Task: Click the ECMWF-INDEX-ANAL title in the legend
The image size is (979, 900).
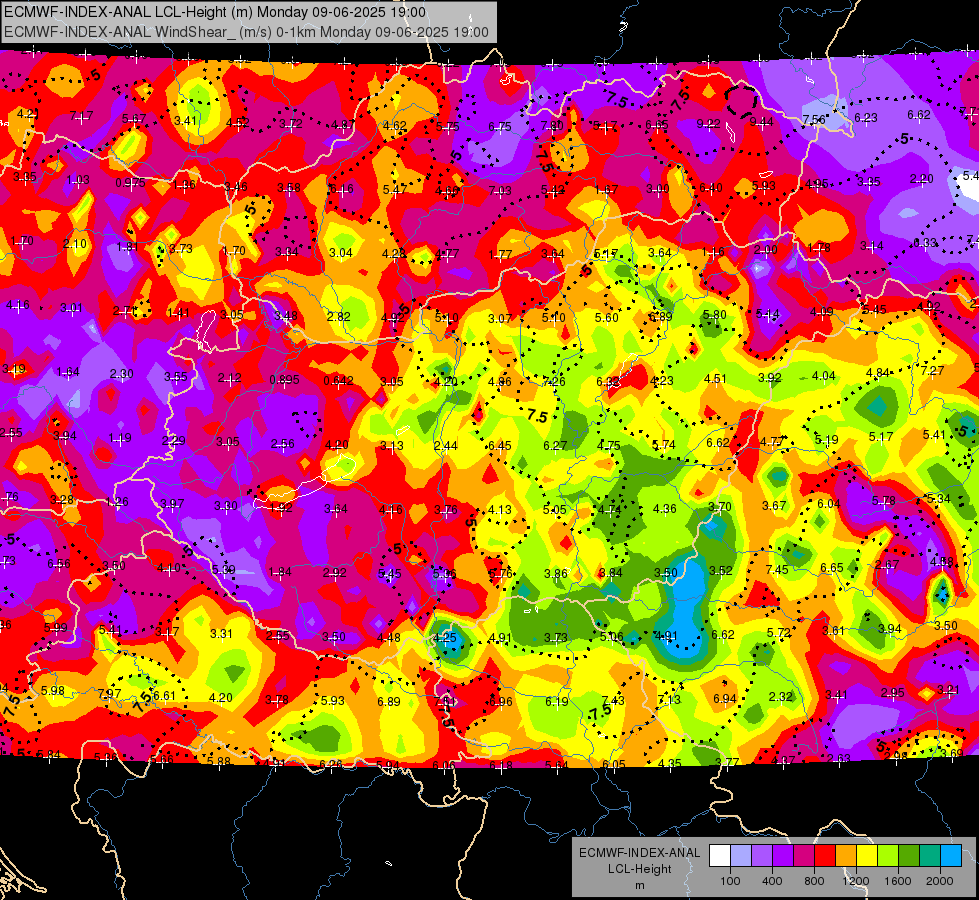Action: [640, 853]
